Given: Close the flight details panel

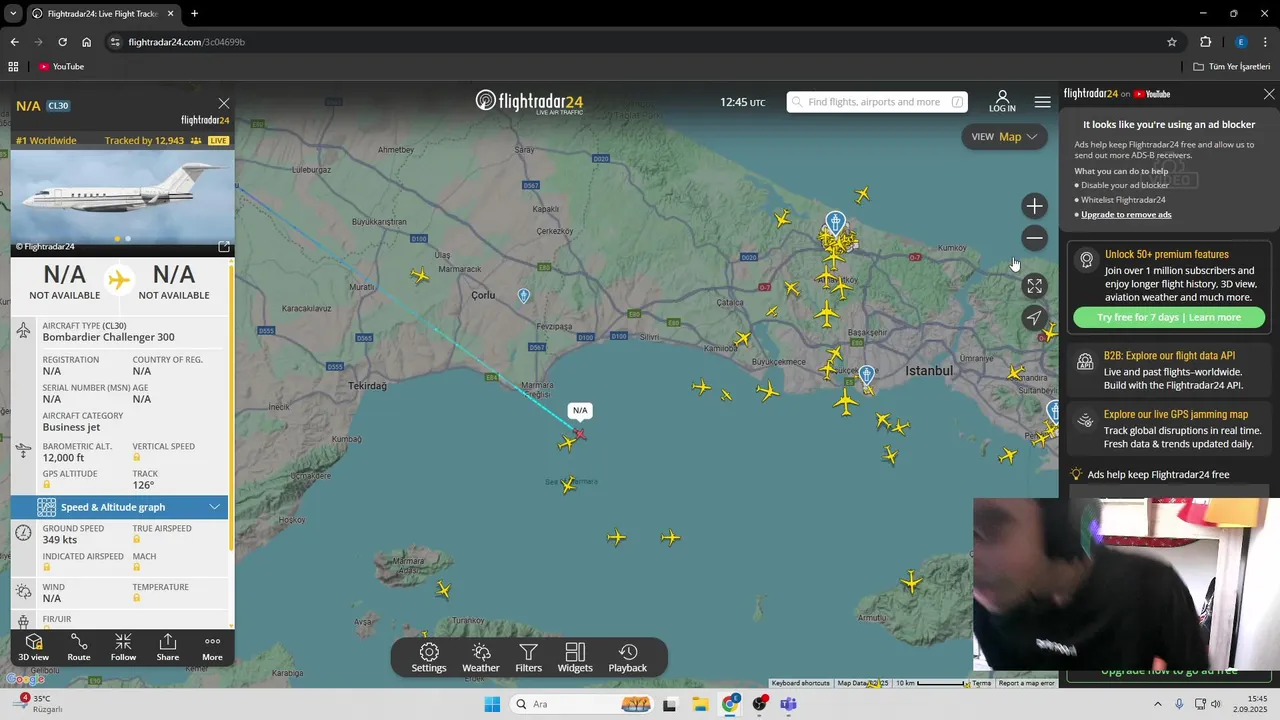Looking at the screenshot, I should tap(224, 103).
